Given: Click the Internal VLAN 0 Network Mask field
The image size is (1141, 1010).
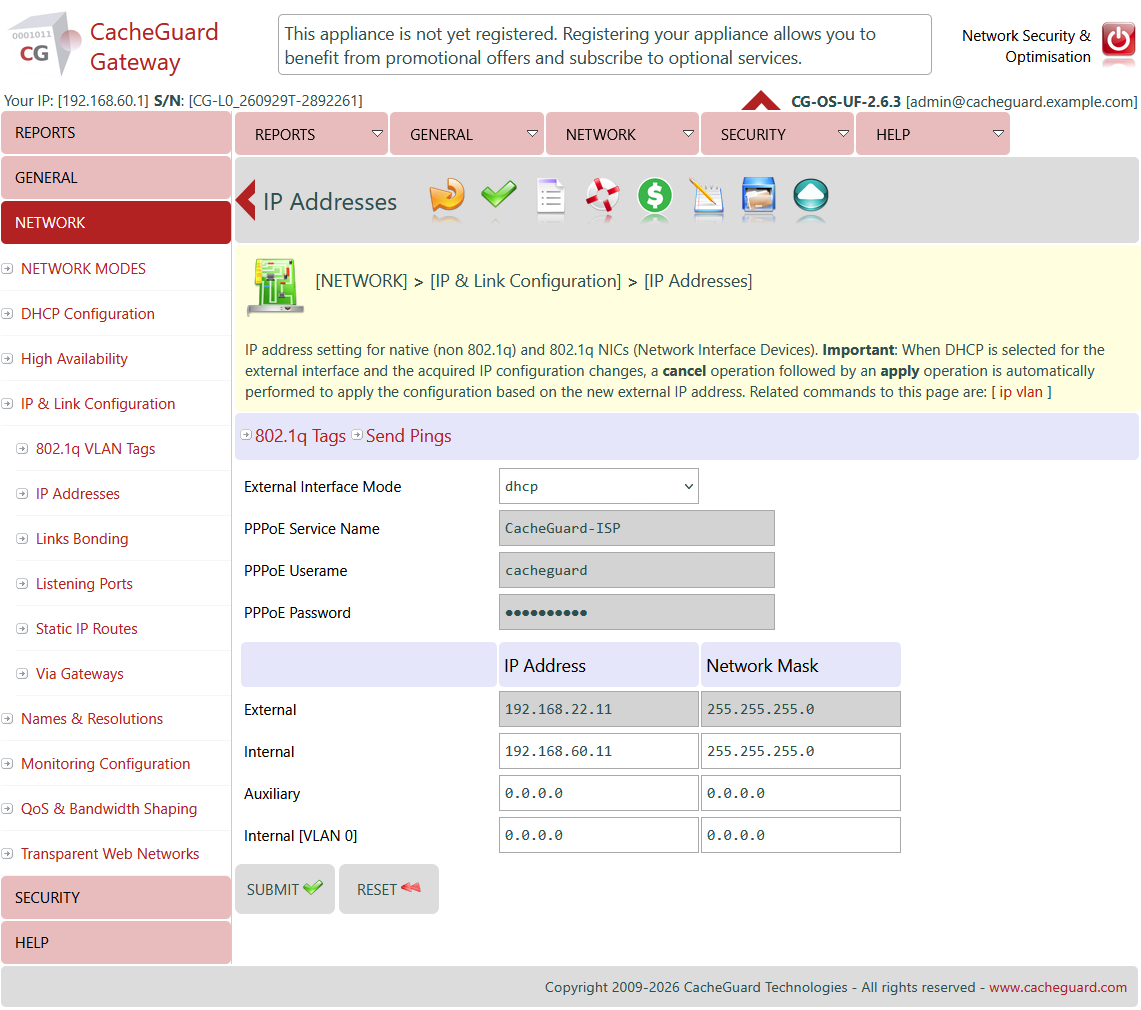Looking at the screenshot, I should (x=800, y=836).
